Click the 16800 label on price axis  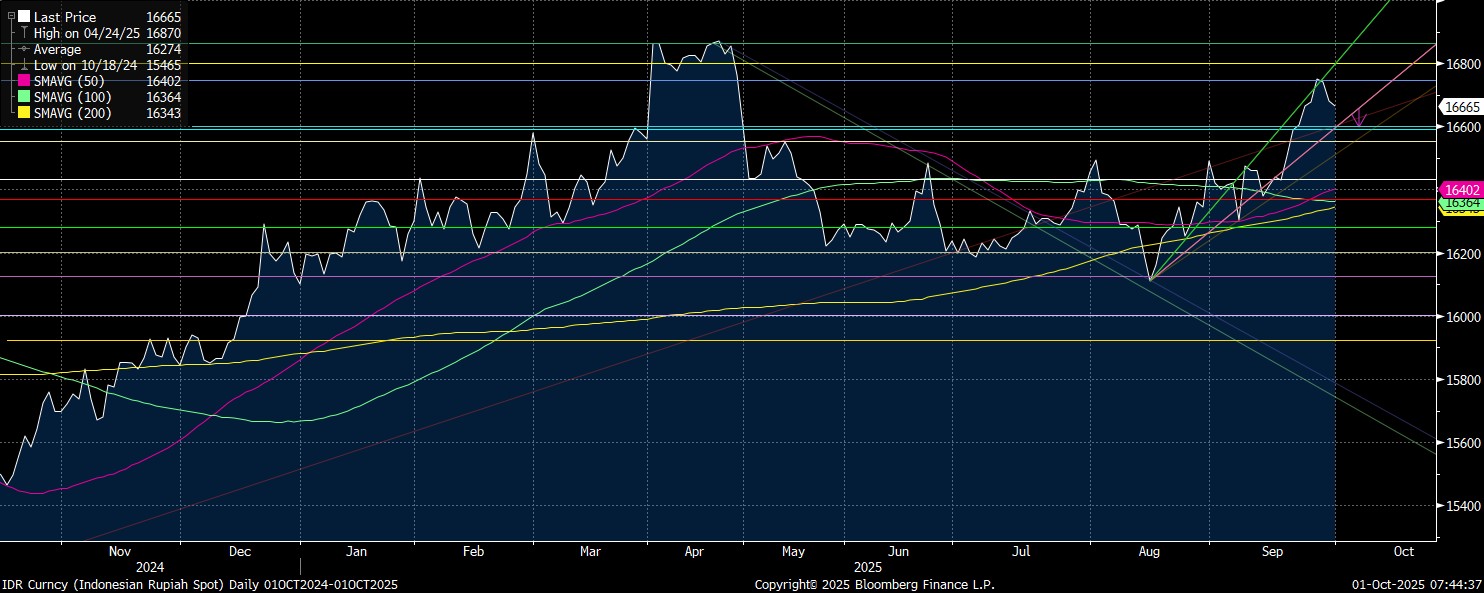tap(1461, 64)
